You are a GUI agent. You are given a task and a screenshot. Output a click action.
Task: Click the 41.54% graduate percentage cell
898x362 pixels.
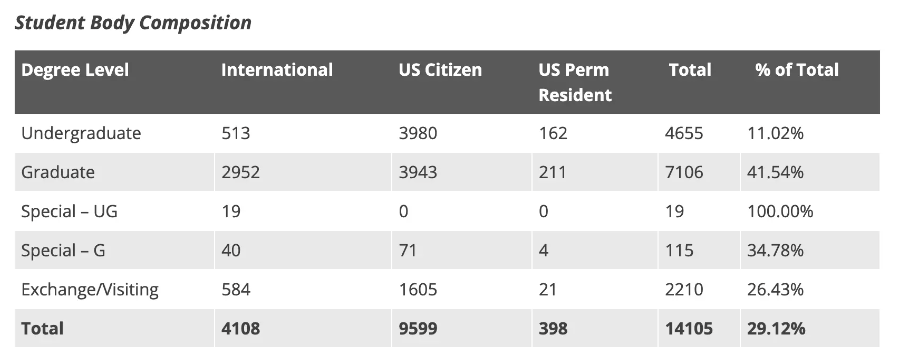tap(775, 172)
